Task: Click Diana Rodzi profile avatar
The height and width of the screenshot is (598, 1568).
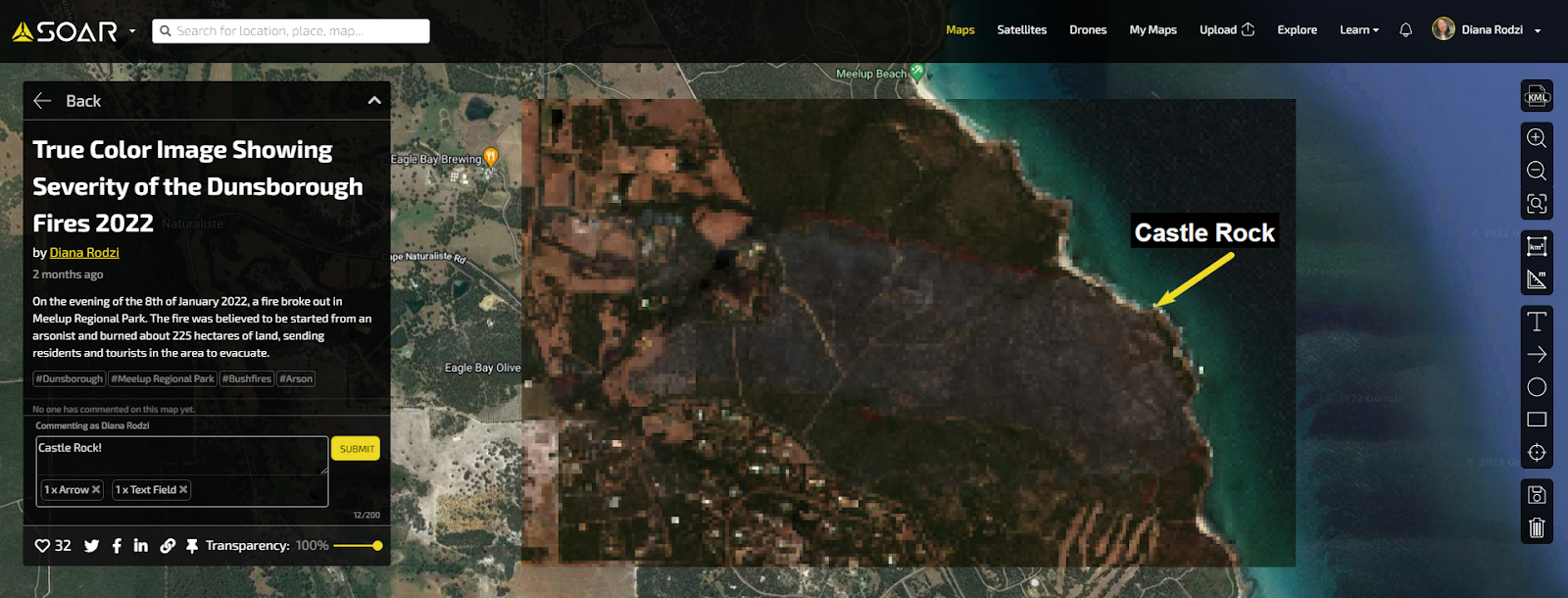Action: [1444, 29]
